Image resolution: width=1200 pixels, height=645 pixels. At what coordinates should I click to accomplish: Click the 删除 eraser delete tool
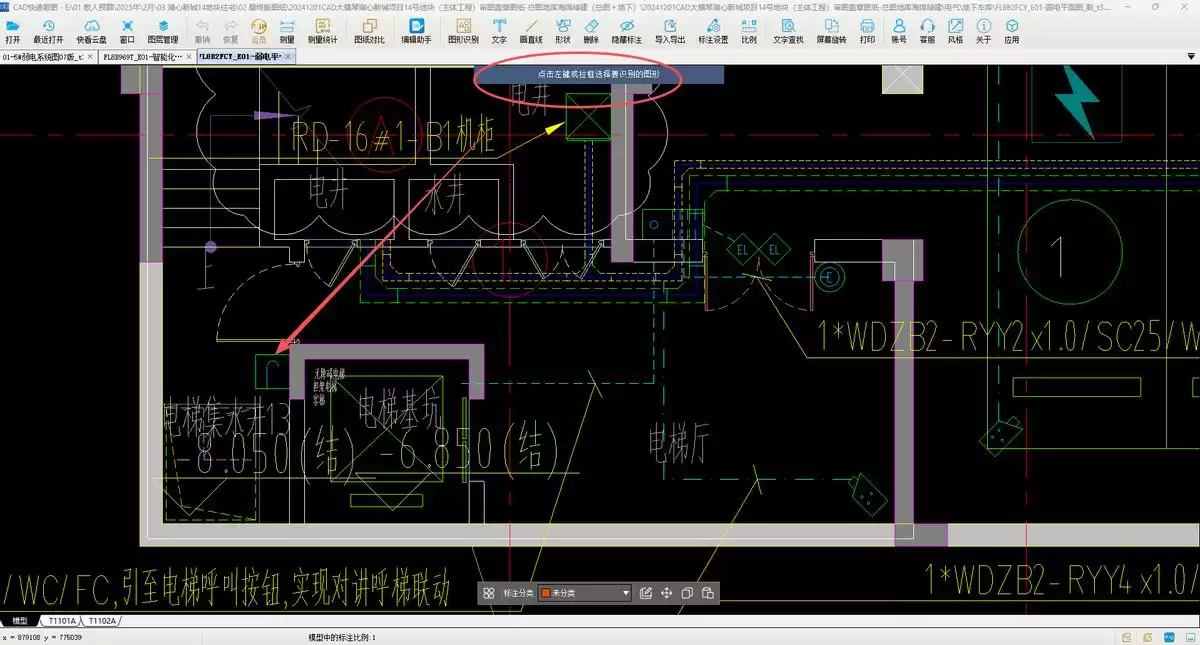591,31
